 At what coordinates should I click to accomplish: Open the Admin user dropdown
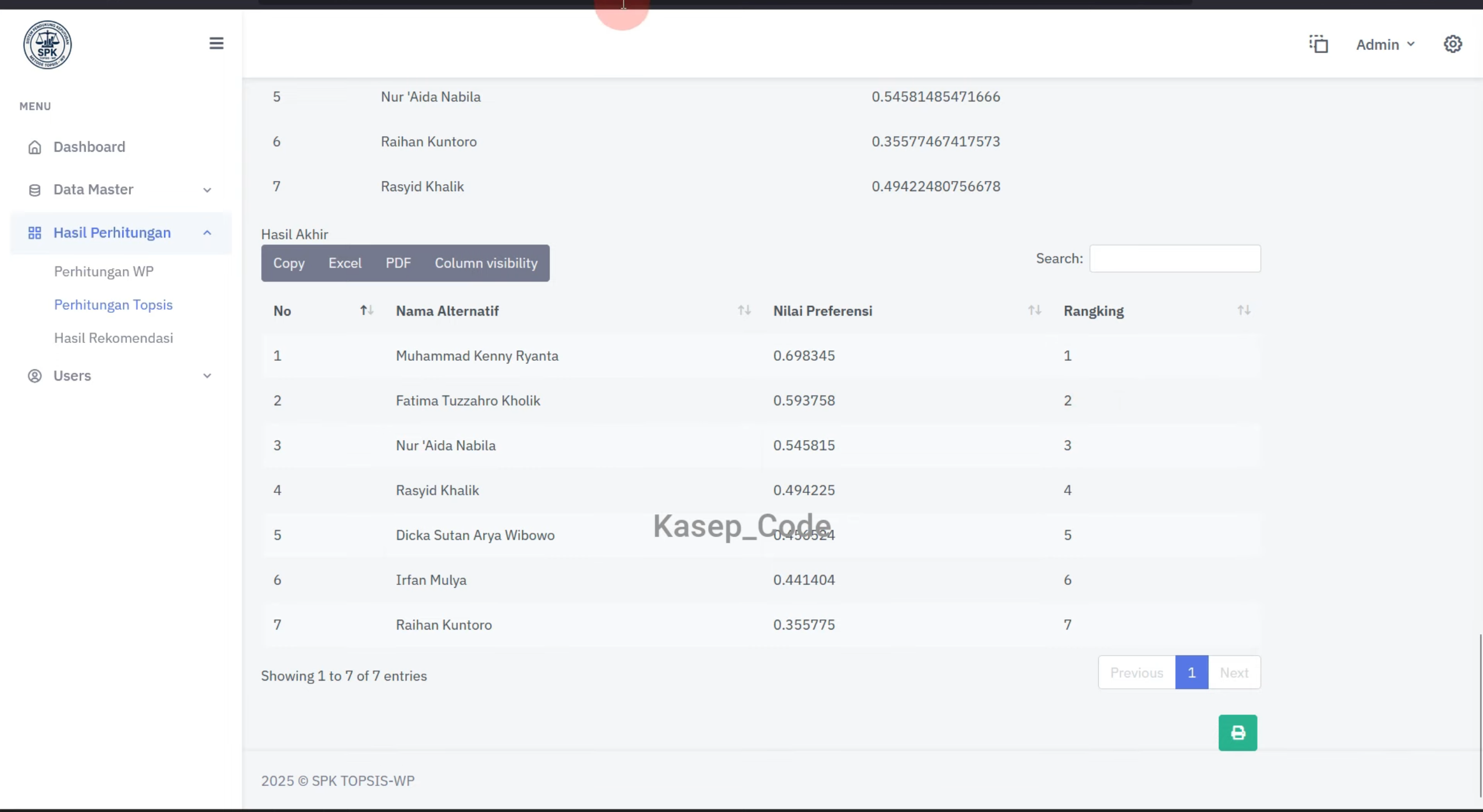click(x=1385, y=45)
